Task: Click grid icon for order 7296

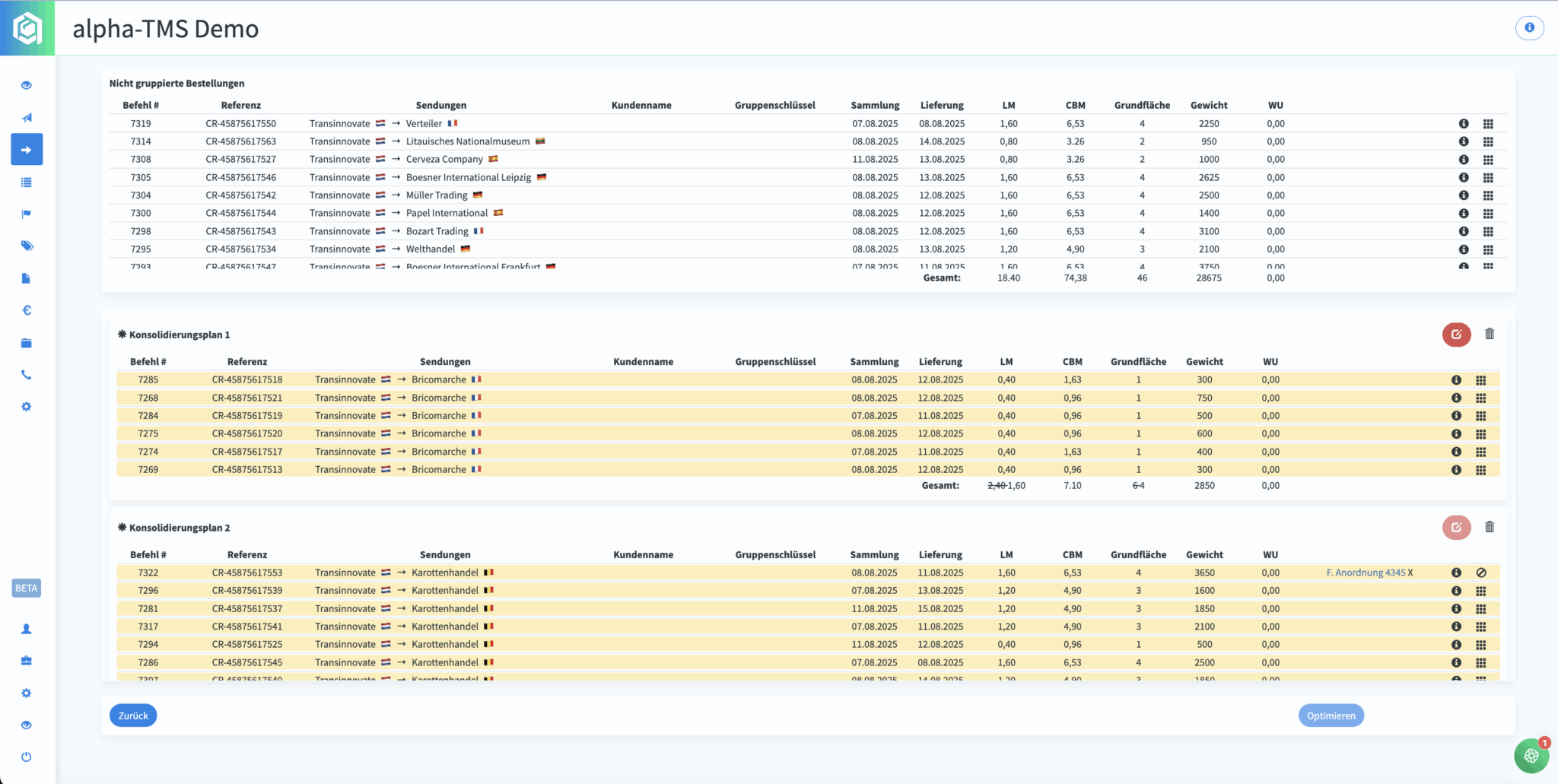Action: [x=1480, y=591]
